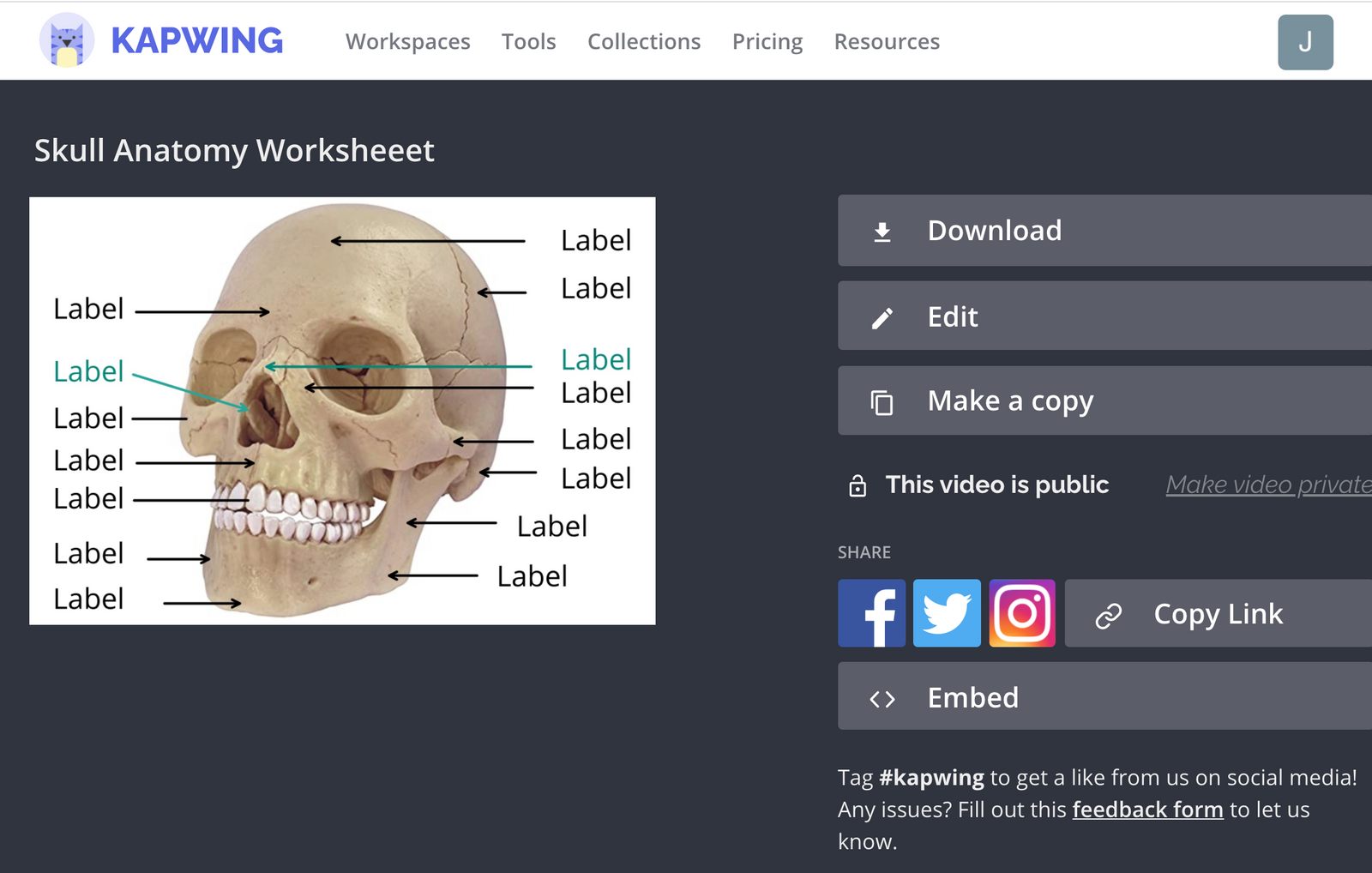Open the Workspaces menu
Screen dimensions: 1372x873
[x=408, y=41]
